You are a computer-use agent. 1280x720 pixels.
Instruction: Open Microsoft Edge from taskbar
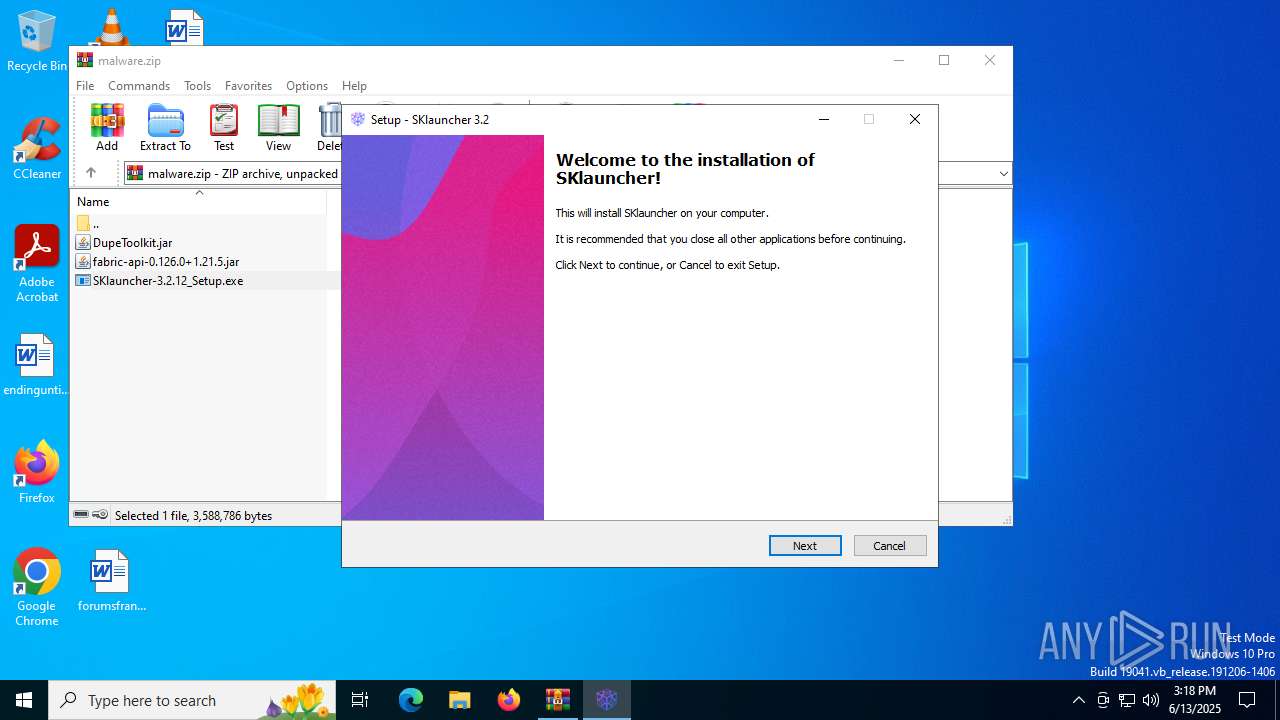pos(411,700)
